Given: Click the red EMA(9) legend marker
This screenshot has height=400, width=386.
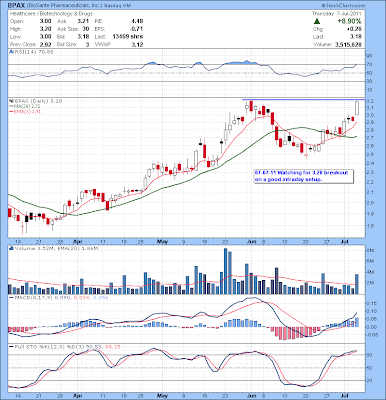Looking at the screenshot, I should (10, 112).
